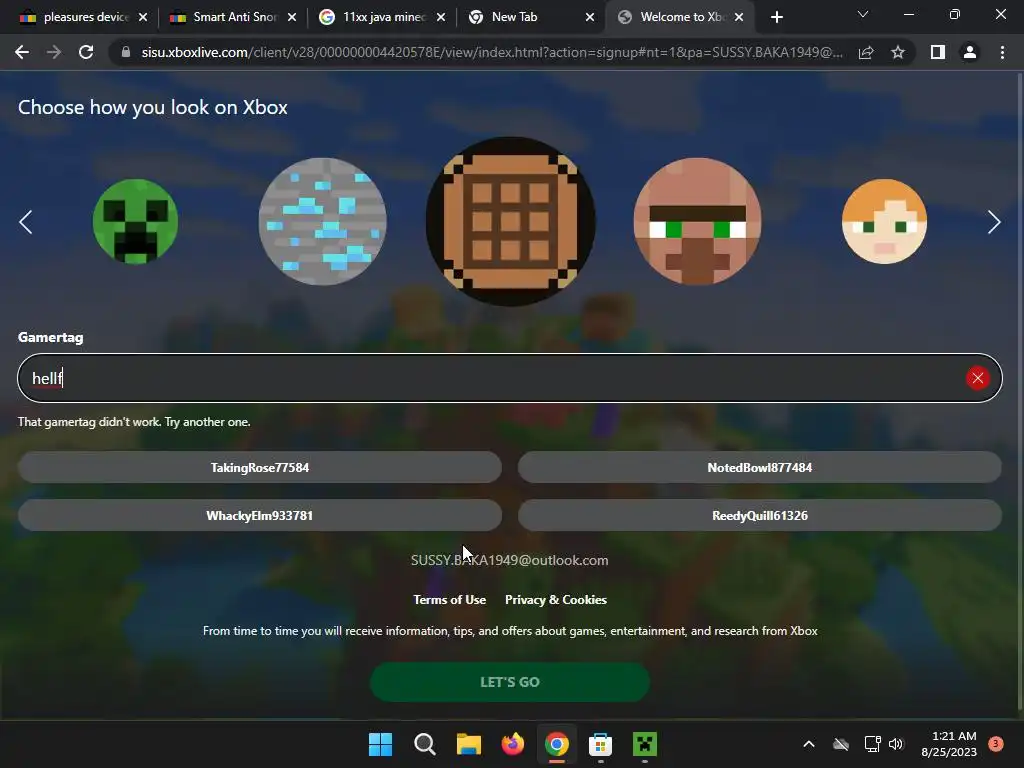
Task: Reload the page with refresh icon
Action: pos(86,52)
